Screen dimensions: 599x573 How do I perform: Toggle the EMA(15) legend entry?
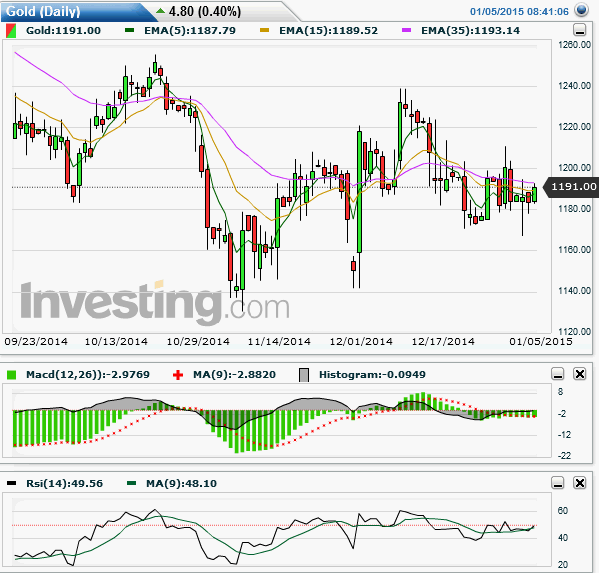[319, 31]
